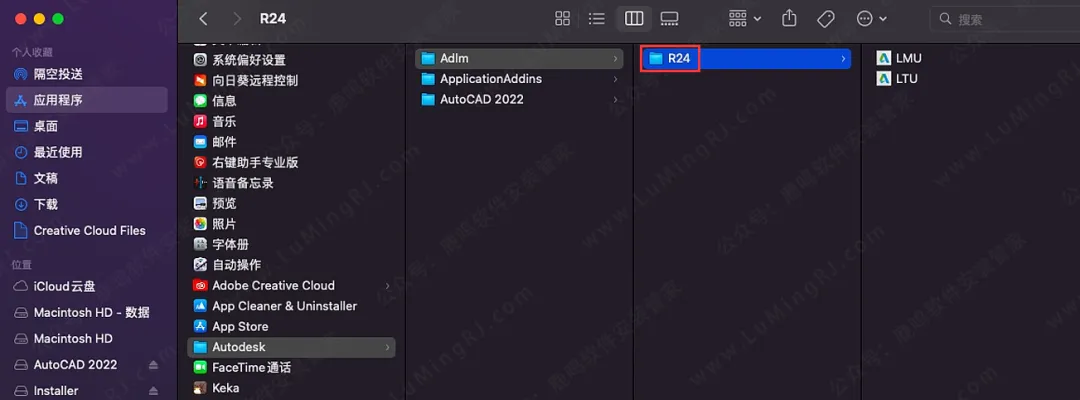The image size is (1080, 400).
Task: Activate column view mode button
Action: coord(633,19)
